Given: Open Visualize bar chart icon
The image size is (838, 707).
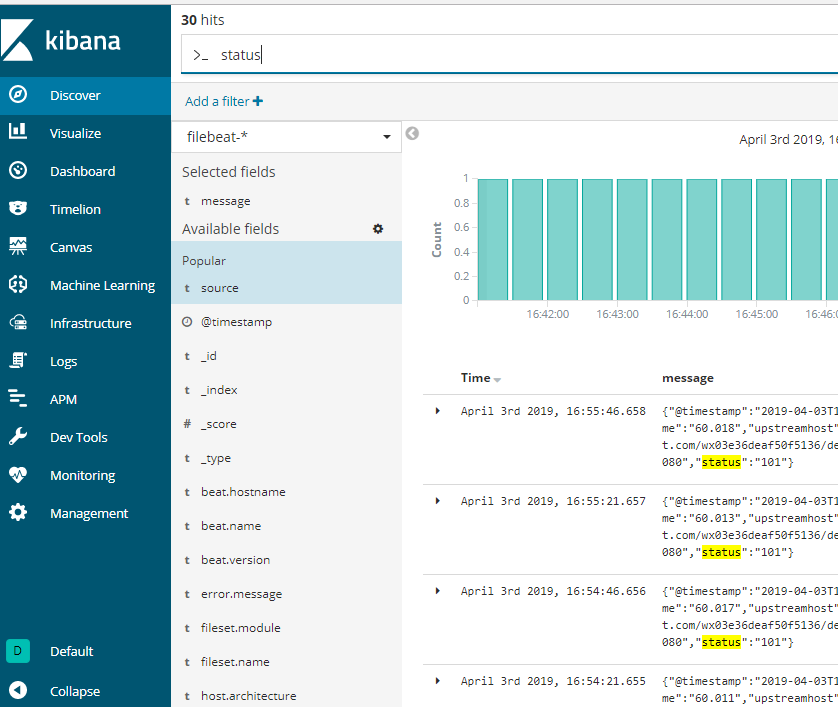Looking at the screenshot, I should (x=18, y=131).
